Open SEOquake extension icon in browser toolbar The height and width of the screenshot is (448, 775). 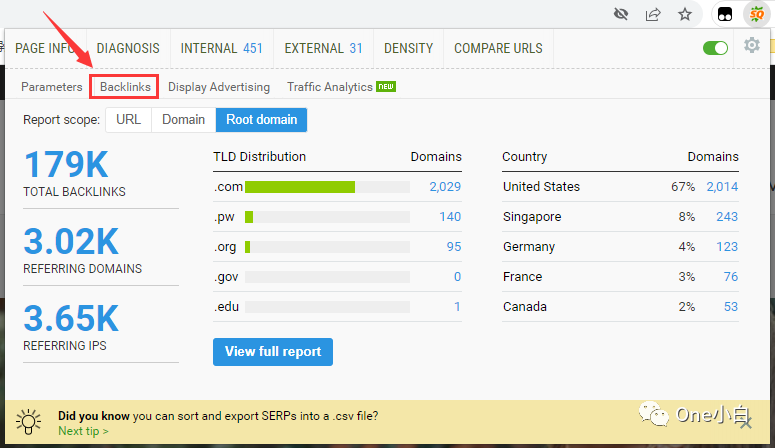(756, 14)
